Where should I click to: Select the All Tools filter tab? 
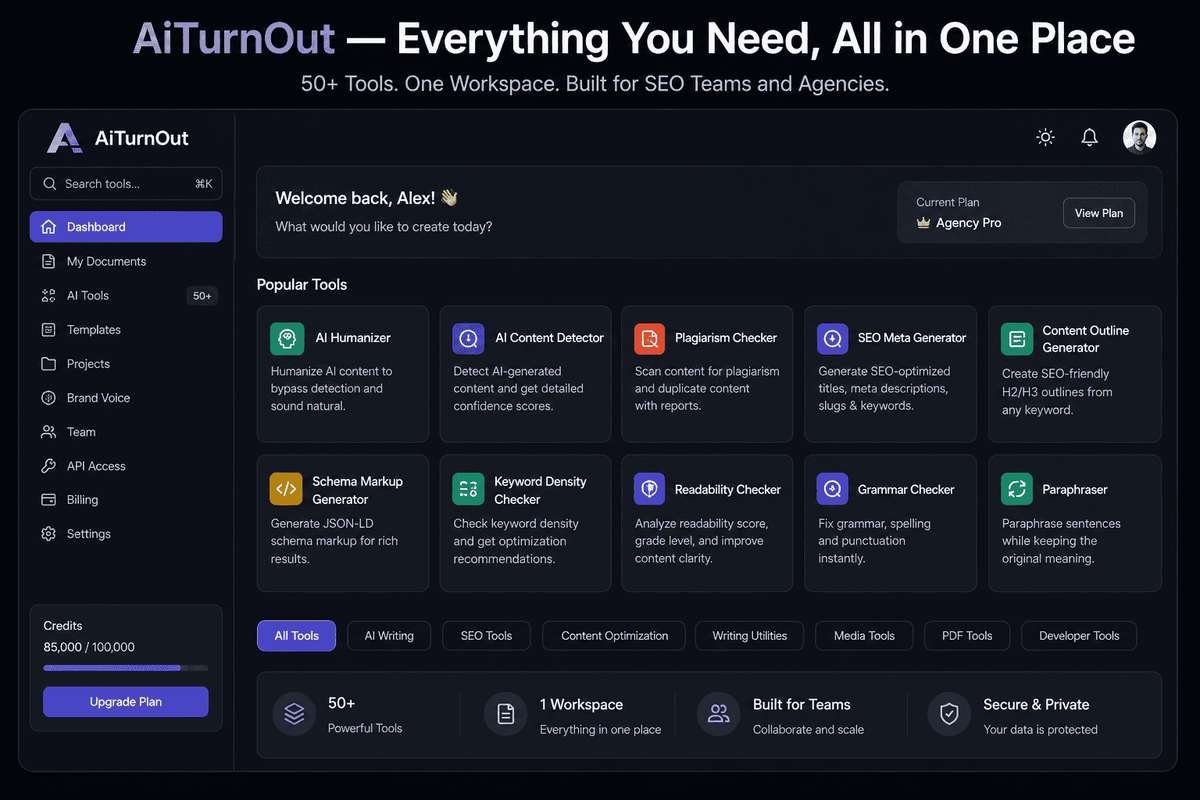[x=297, y=636]
